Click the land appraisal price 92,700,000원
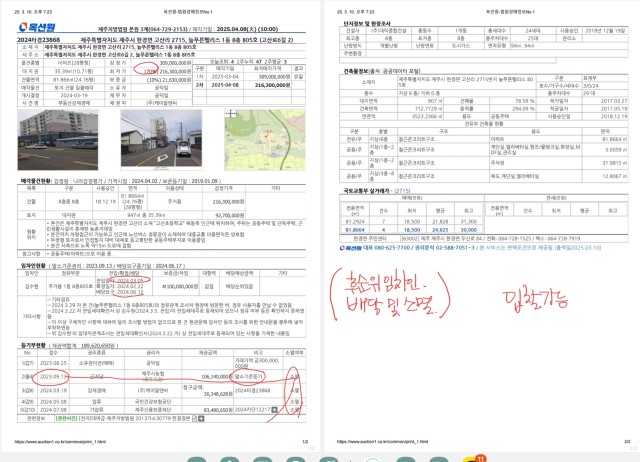Image resolution: width=640 pixels, height=462 pixels. 229,215
